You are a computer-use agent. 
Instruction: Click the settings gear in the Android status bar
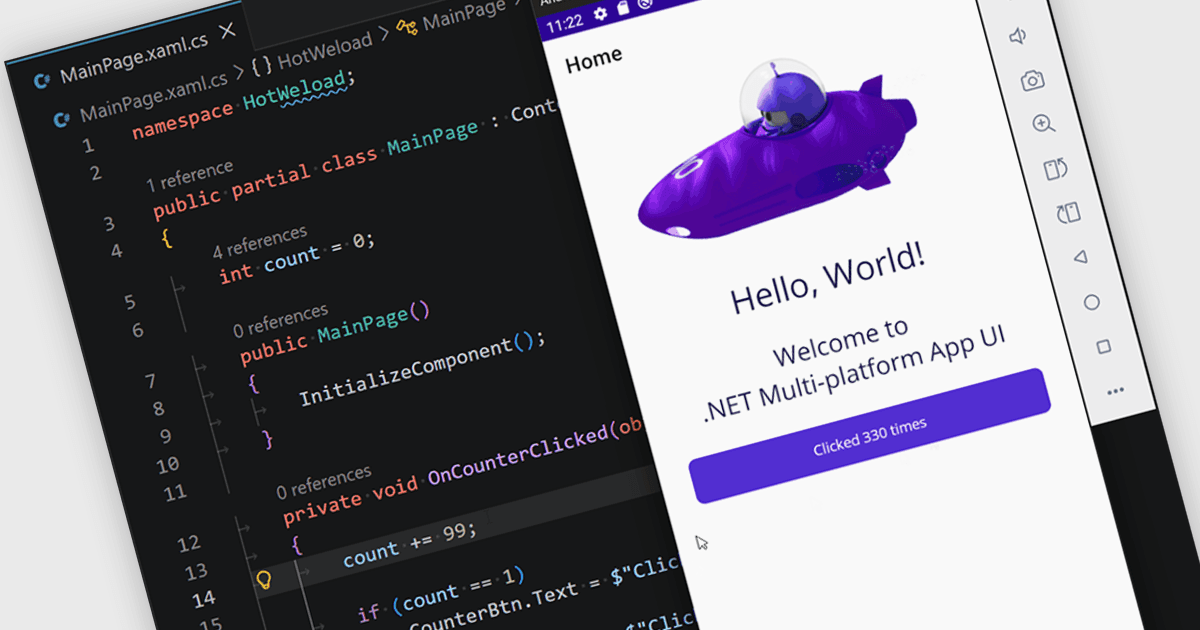[600, 14]
